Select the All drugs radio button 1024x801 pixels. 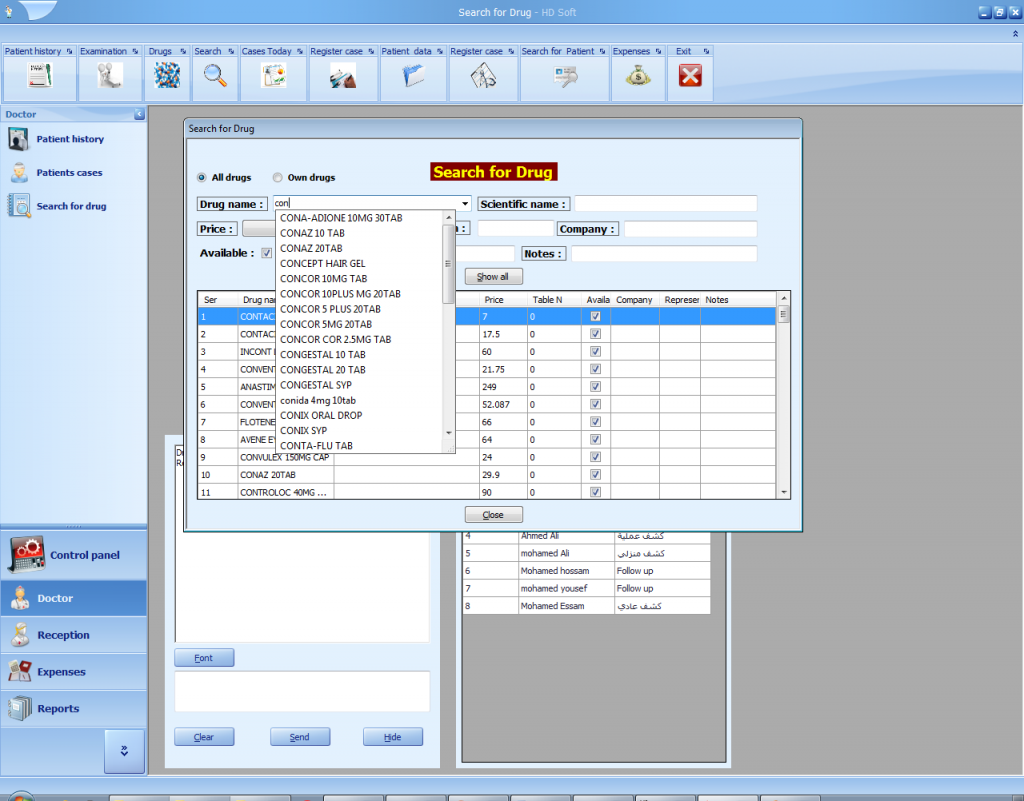(x=202, y=178)
